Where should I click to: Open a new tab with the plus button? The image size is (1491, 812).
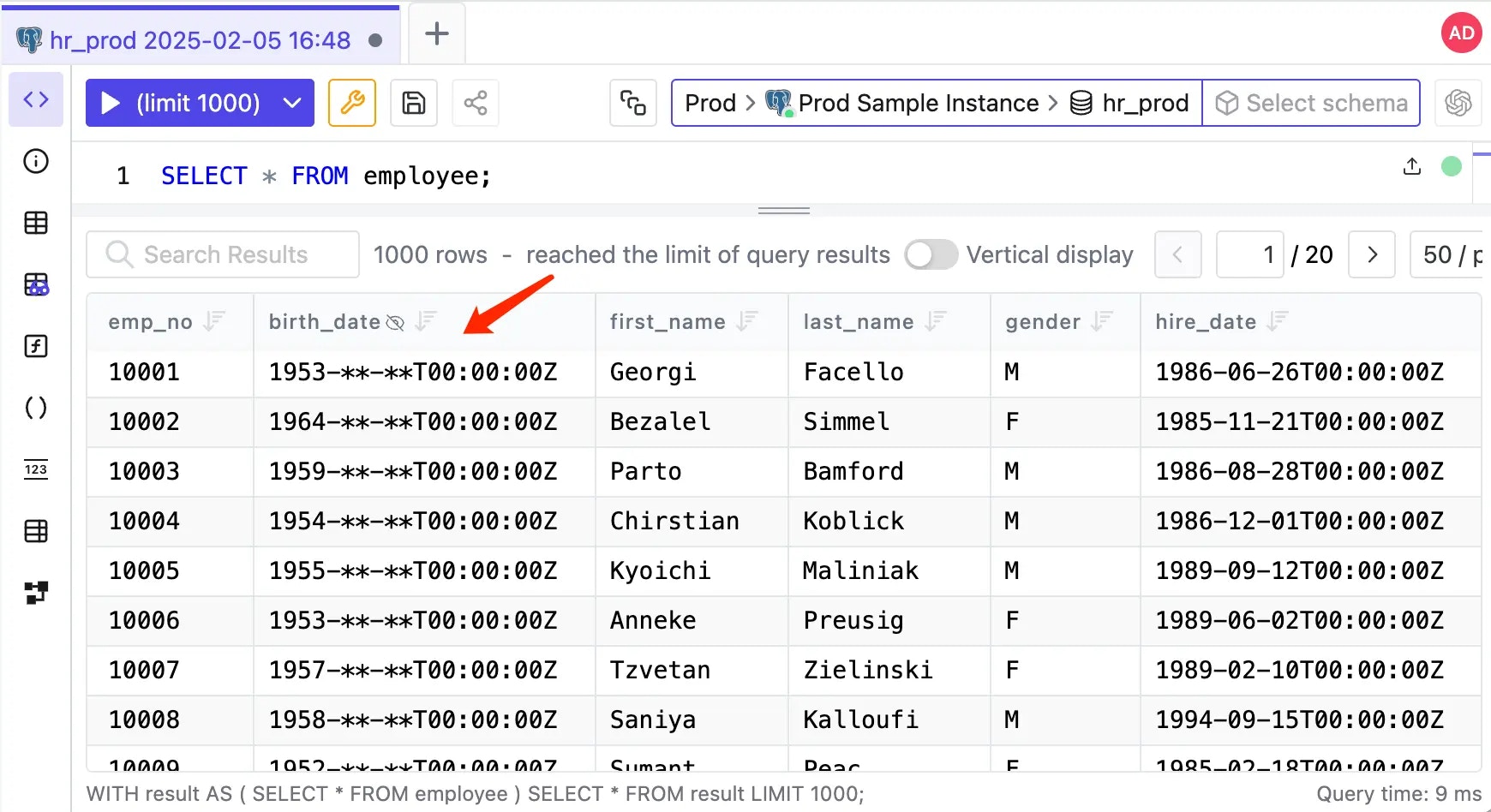tap(436, 34)
